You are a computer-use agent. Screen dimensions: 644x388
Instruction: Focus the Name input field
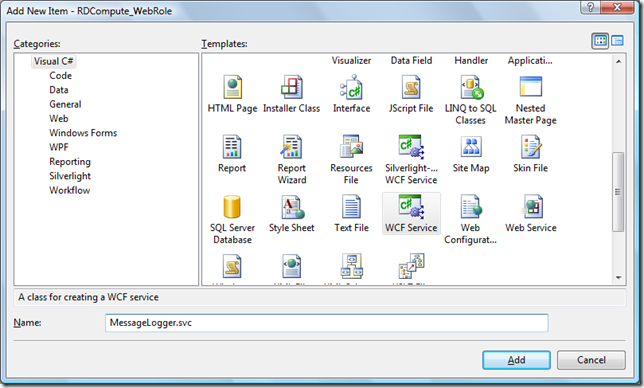[327, 323]
